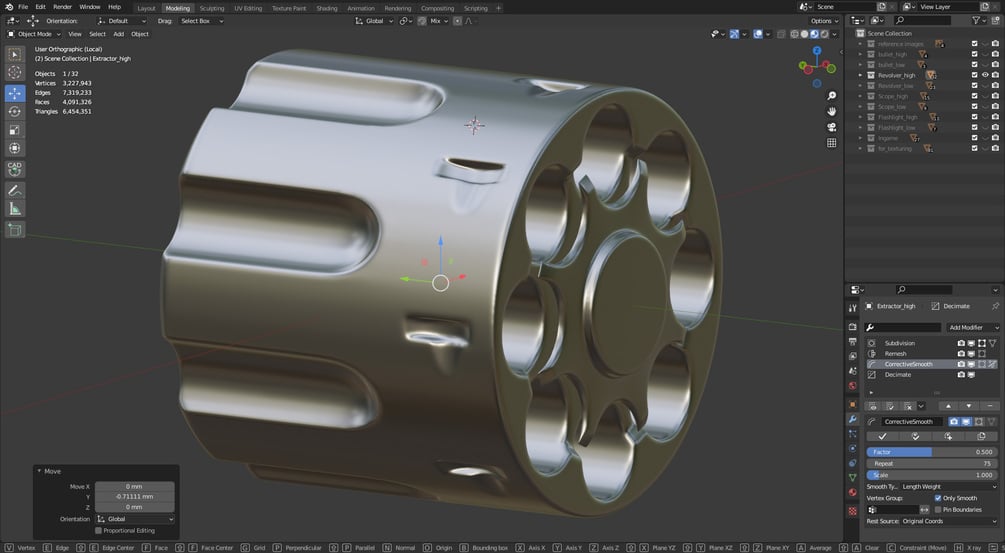Viewport: 1005px width, 553px height.
Task: Open the Render menu
Action: click(62, 7)
